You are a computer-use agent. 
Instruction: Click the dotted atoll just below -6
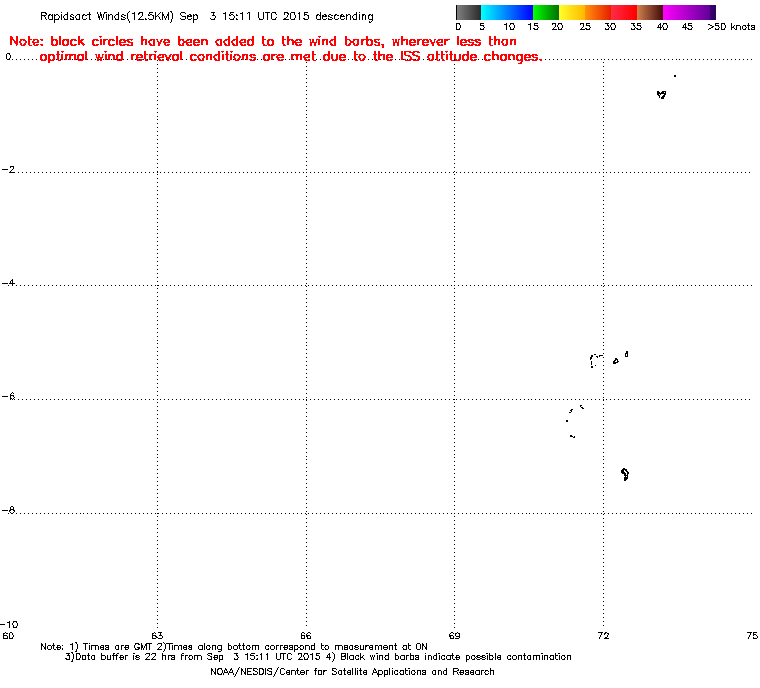(575, 421)
